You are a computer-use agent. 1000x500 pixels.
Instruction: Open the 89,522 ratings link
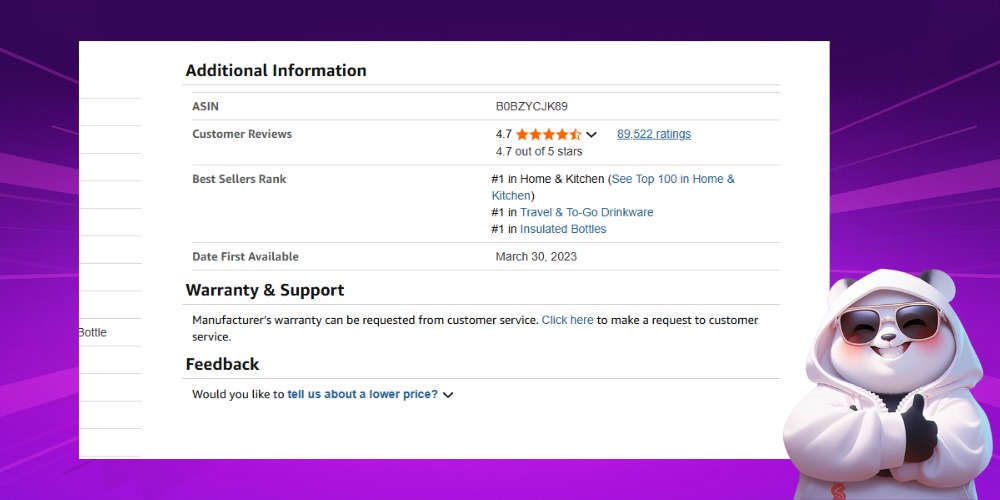point(653,134)
